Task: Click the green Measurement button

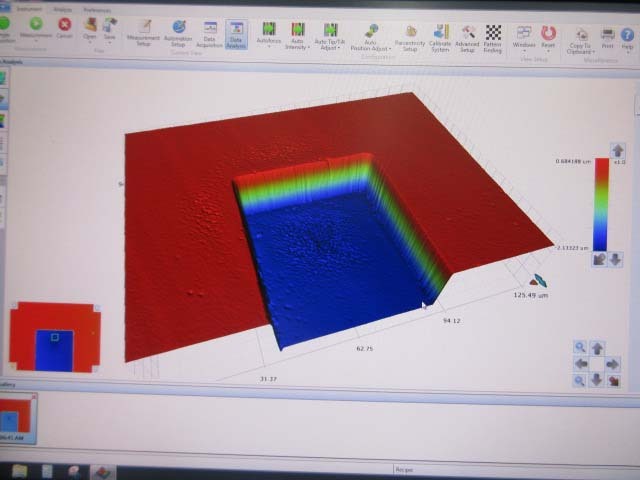Action: click(36, 27)
